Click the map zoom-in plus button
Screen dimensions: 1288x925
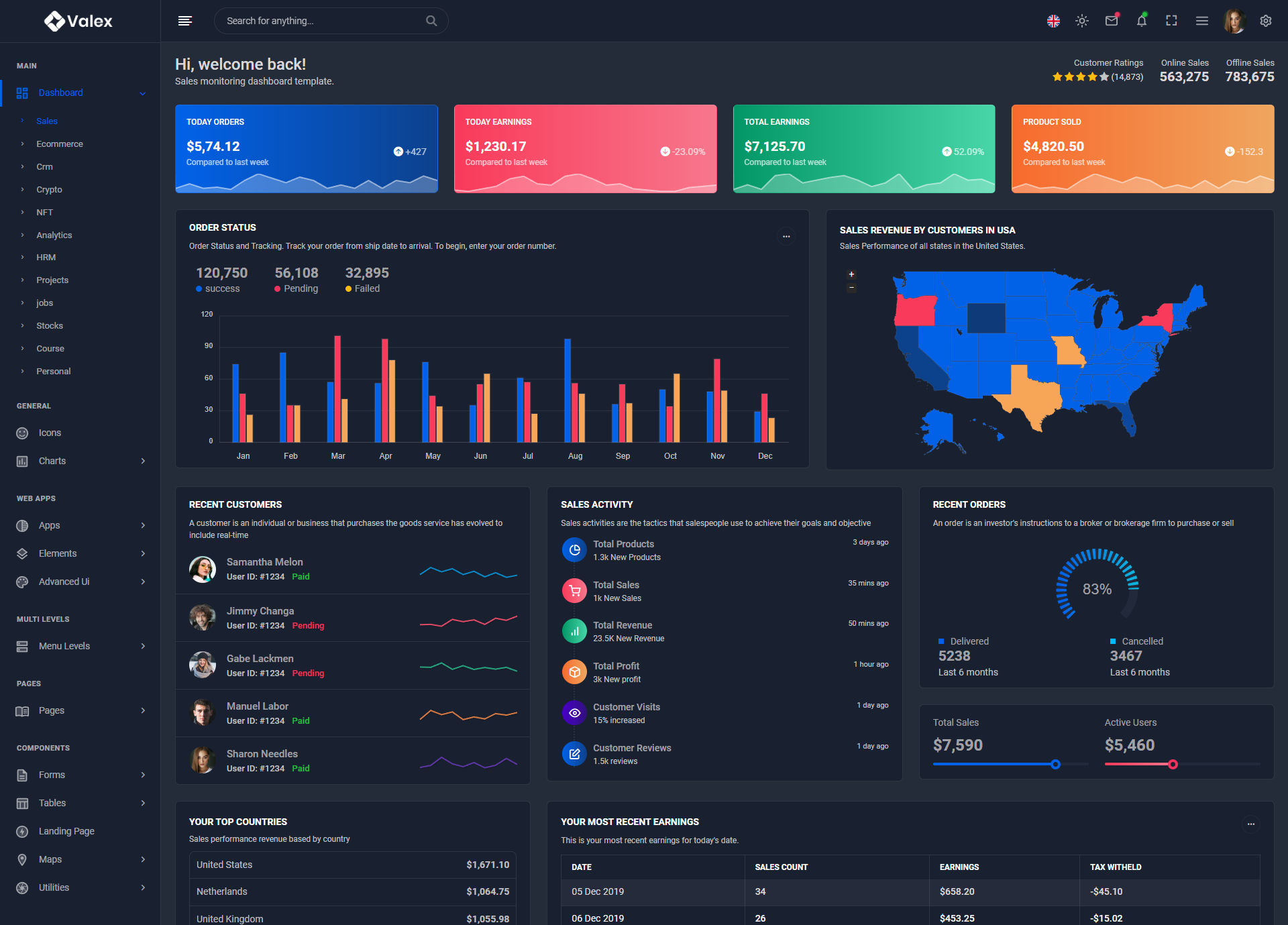click(851, 274)
